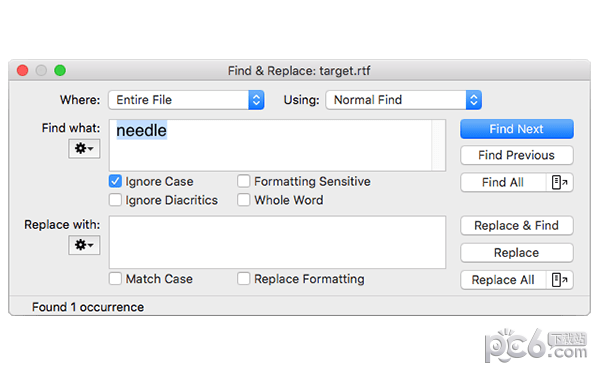This screenshot has width=600, height=375.
Task: Enable the Ignore Diacritics checkbox
Action: click(115, 200)
